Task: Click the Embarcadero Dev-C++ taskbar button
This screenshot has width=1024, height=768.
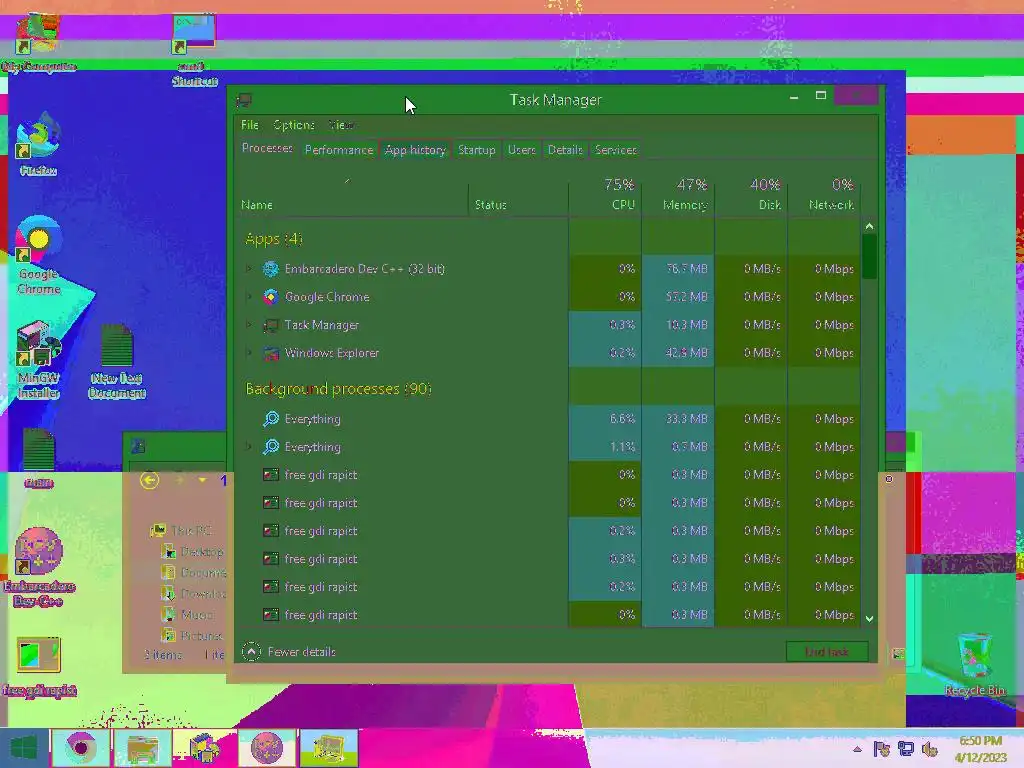Action: tap(266, 748)
